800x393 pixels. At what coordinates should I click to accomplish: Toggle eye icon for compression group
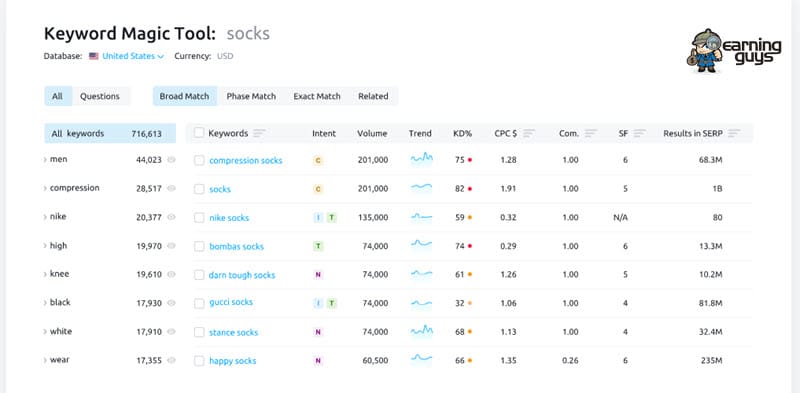[x=171, y=188]
